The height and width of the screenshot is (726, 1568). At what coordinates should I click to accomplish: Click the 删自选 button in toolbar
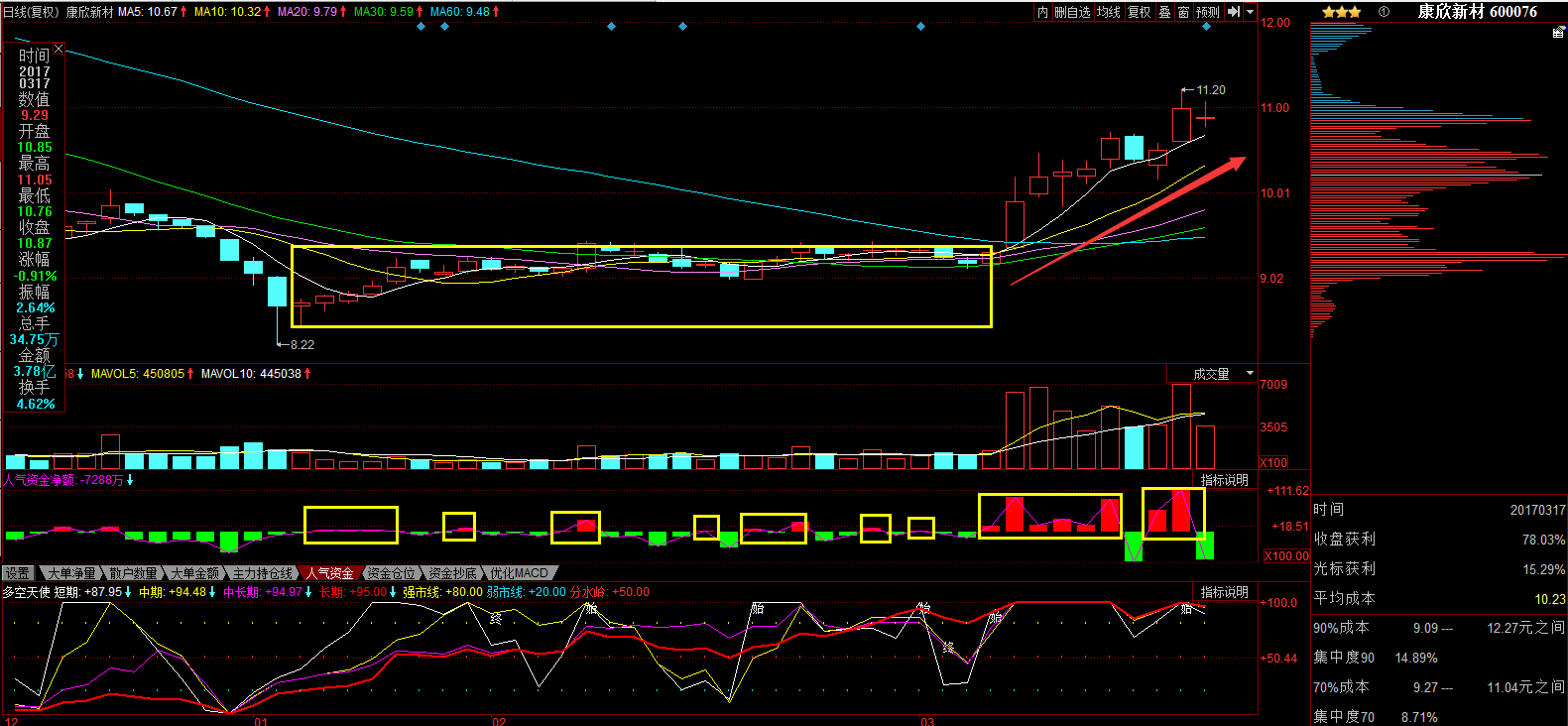[x=1071, y=12]
